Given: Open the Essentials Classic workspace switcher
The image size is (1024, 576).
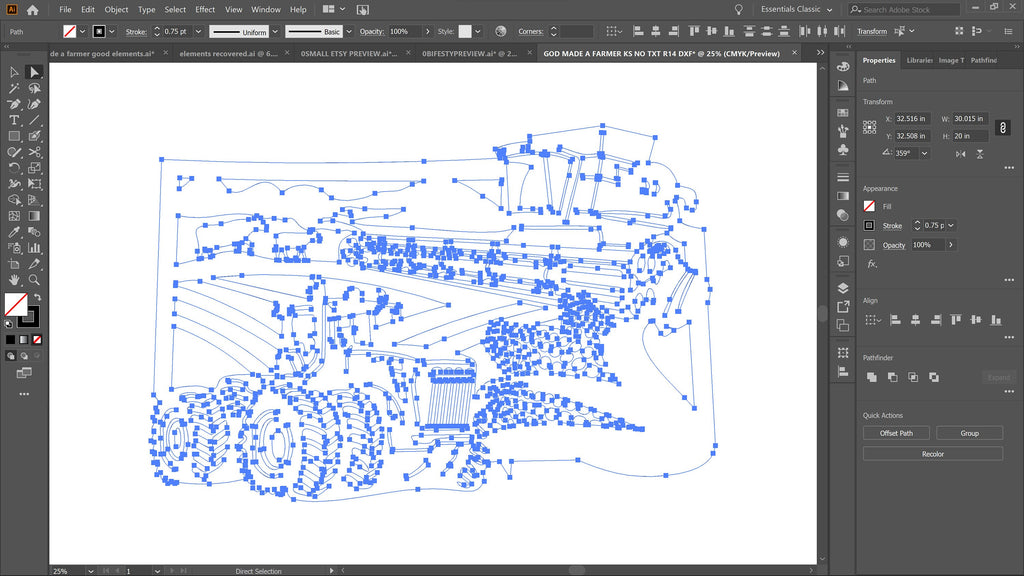Looking at the screenshot, I should click(x=796, y=9).
